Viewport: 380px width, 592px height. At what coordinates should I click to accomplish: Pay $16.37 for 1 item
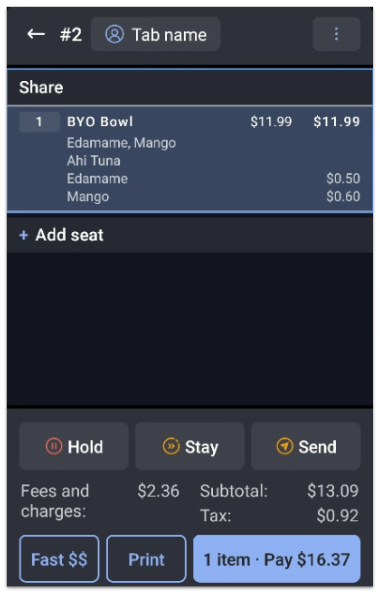277,559
